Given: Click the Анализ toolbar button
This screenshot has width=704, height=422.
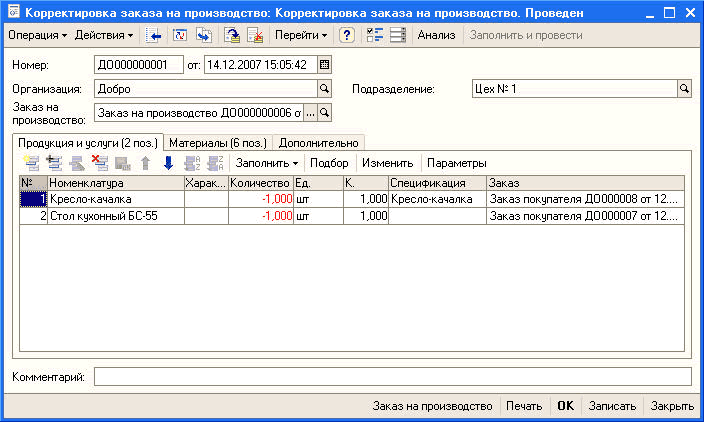Looking at the screenshot, I should (x=436, y=35).
